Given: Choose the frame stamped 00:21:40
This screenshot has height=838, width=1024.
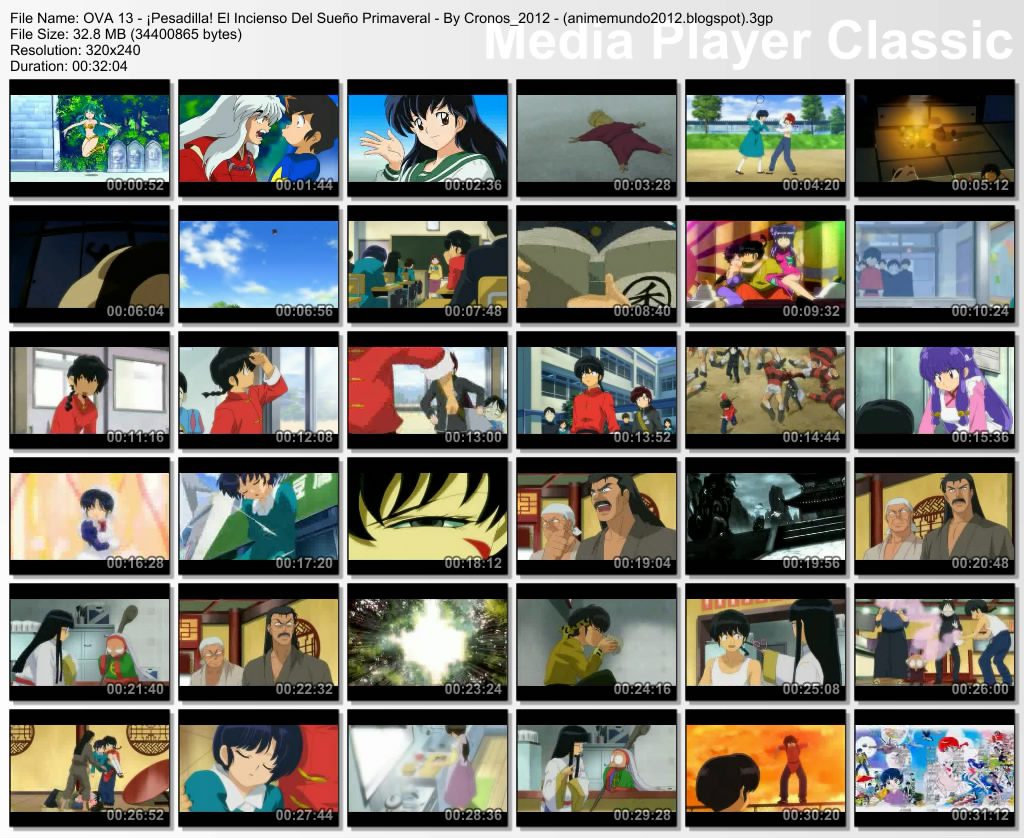Looking at the screenshot, I should click(89, 642).
